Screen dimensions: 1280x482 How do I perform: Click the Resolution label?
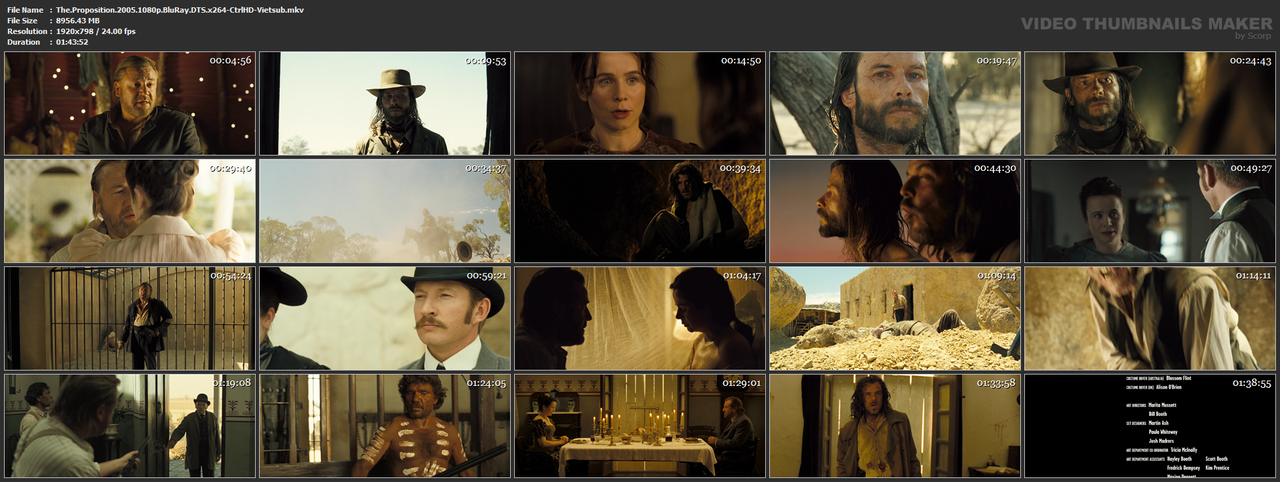(27, 31)
